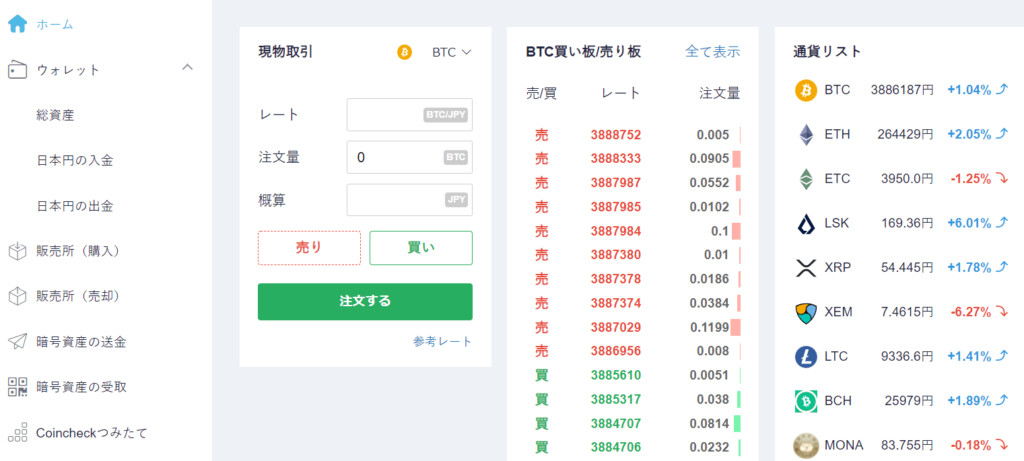
Task: Open Coincheckつみたて menu item
Action: click(x=91, y=432)
